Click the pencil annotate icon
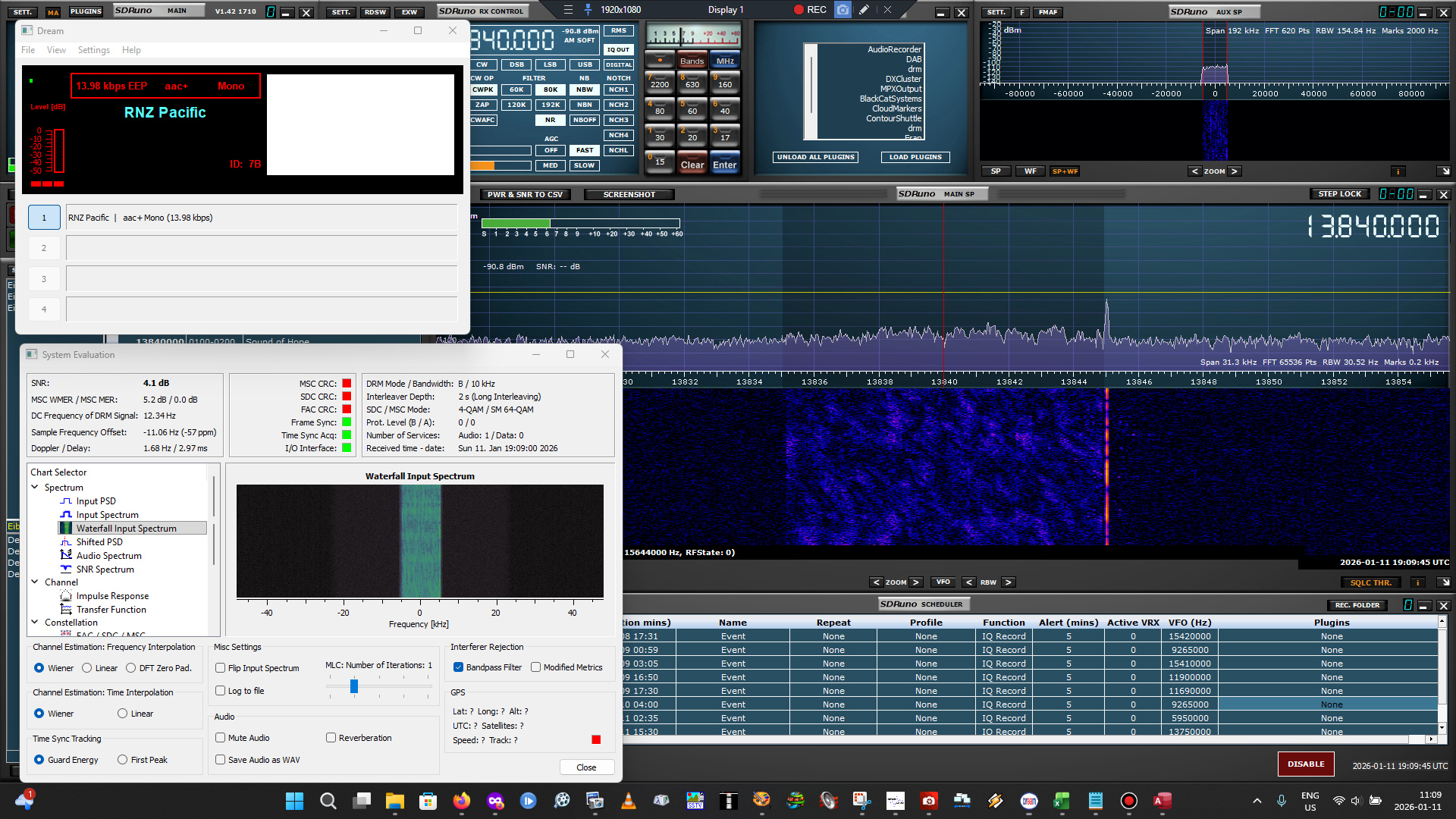This screenshot has width=1456, height=819. coord(864,10)
